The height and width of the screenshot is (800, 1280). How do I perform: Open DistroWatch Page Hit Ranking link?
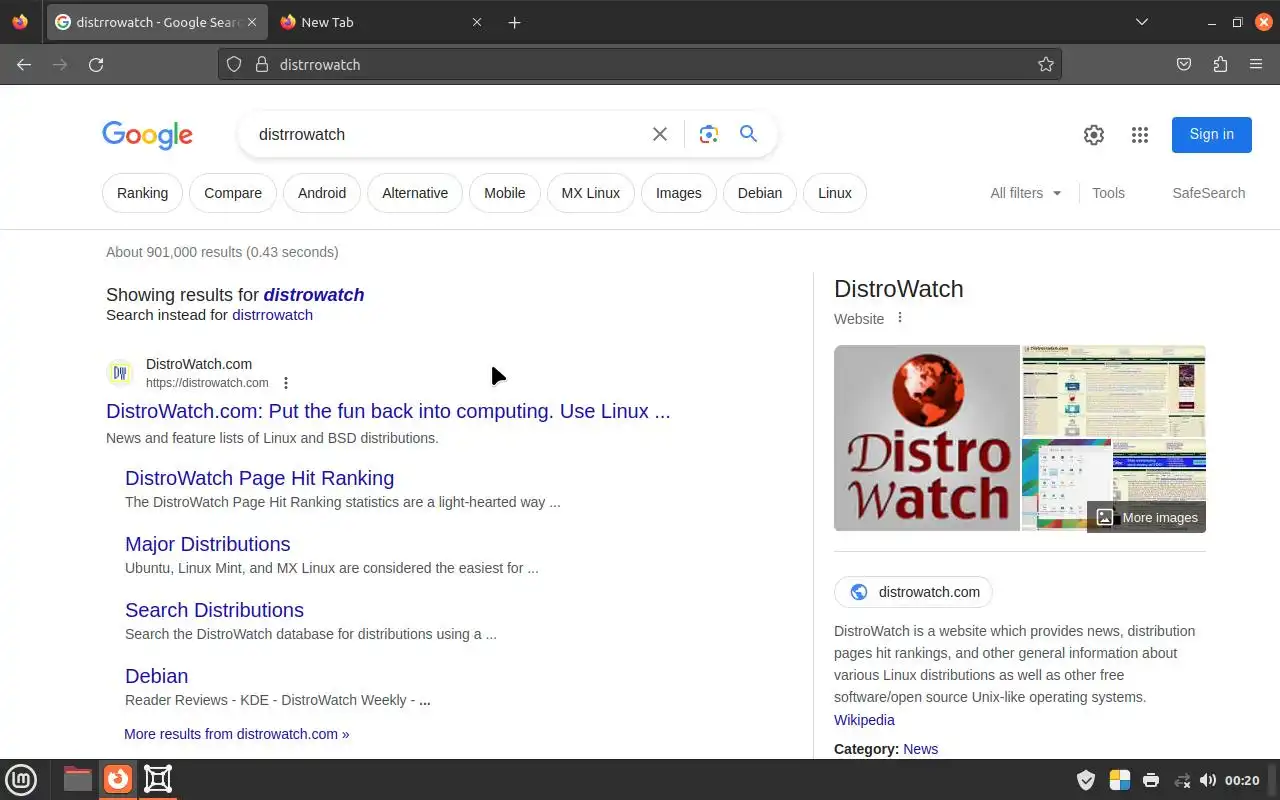259,478
